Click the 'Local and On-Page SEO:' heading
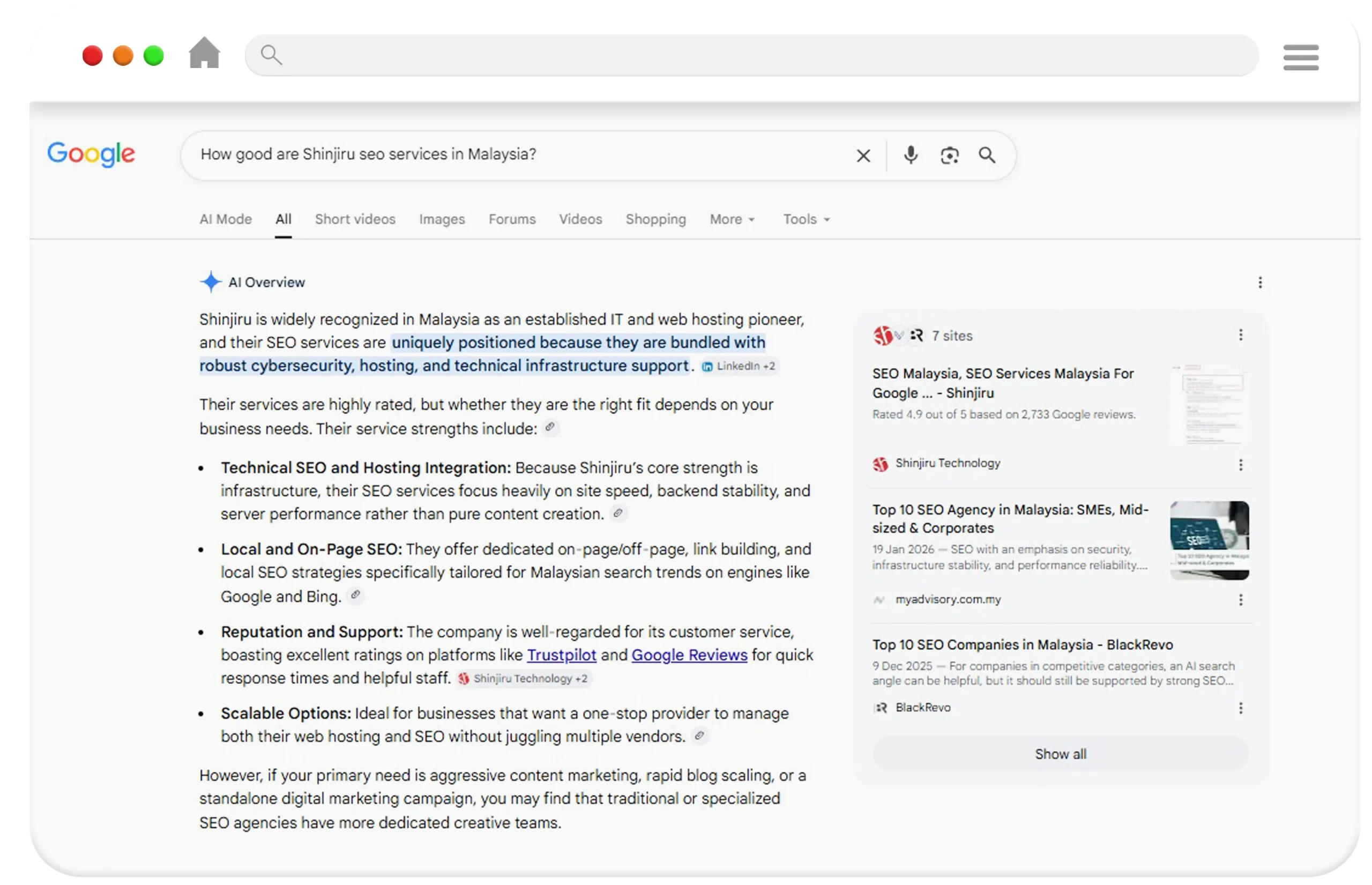This screenshot has height=885, width=1372. (x=311, y=549)
